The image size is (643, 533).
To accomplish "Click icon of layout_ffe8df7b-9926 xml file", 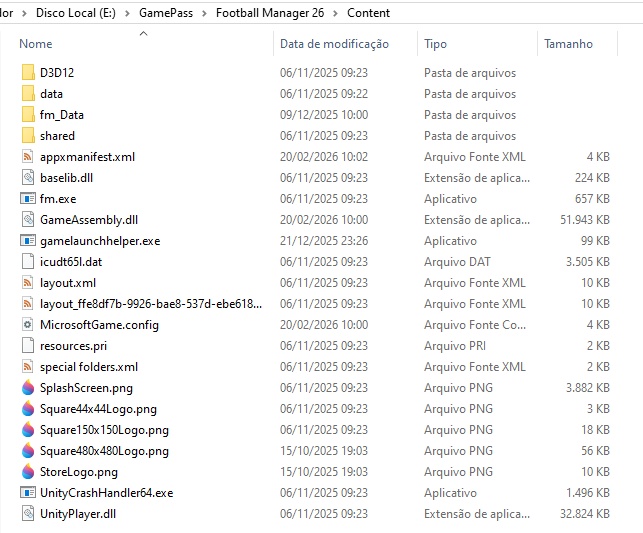I will [x=28, y=303].
